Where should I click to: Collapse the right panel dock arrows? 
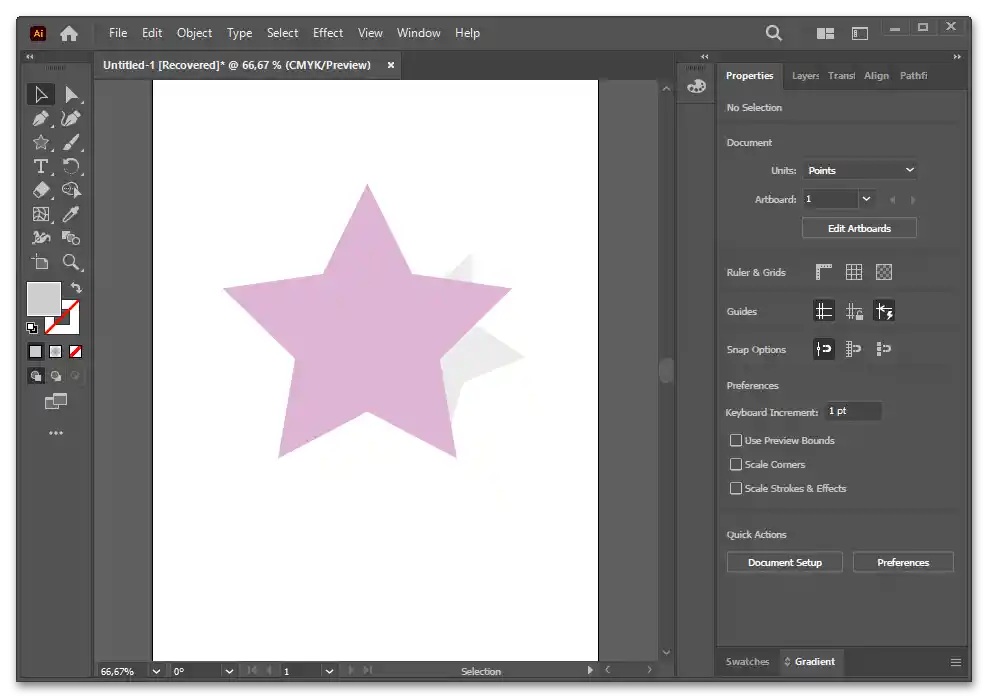pyautogui.click(x=956, y=57)
